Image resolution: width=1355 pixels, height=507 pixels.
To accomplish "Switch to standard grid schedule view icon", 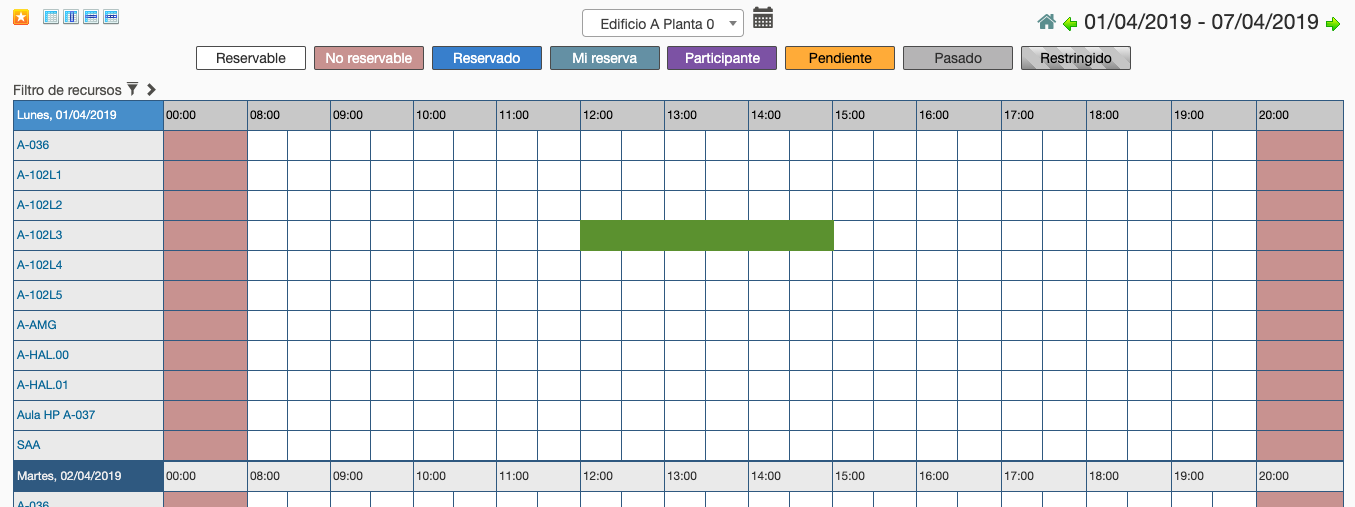I will click(52, 17).
